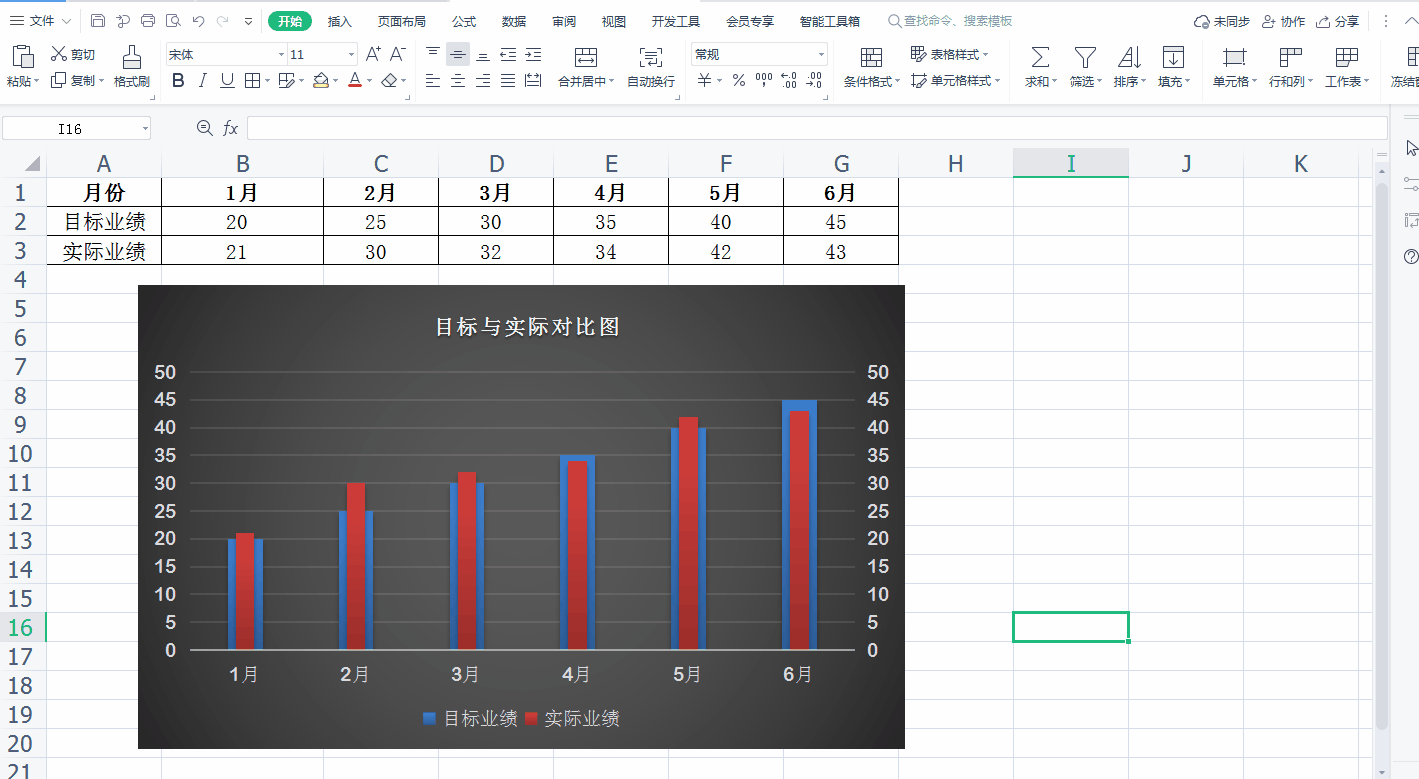Toggle horizontal Center alignment
The image size is (1419, 779).
pyautogui.click(x=458, y=81)
